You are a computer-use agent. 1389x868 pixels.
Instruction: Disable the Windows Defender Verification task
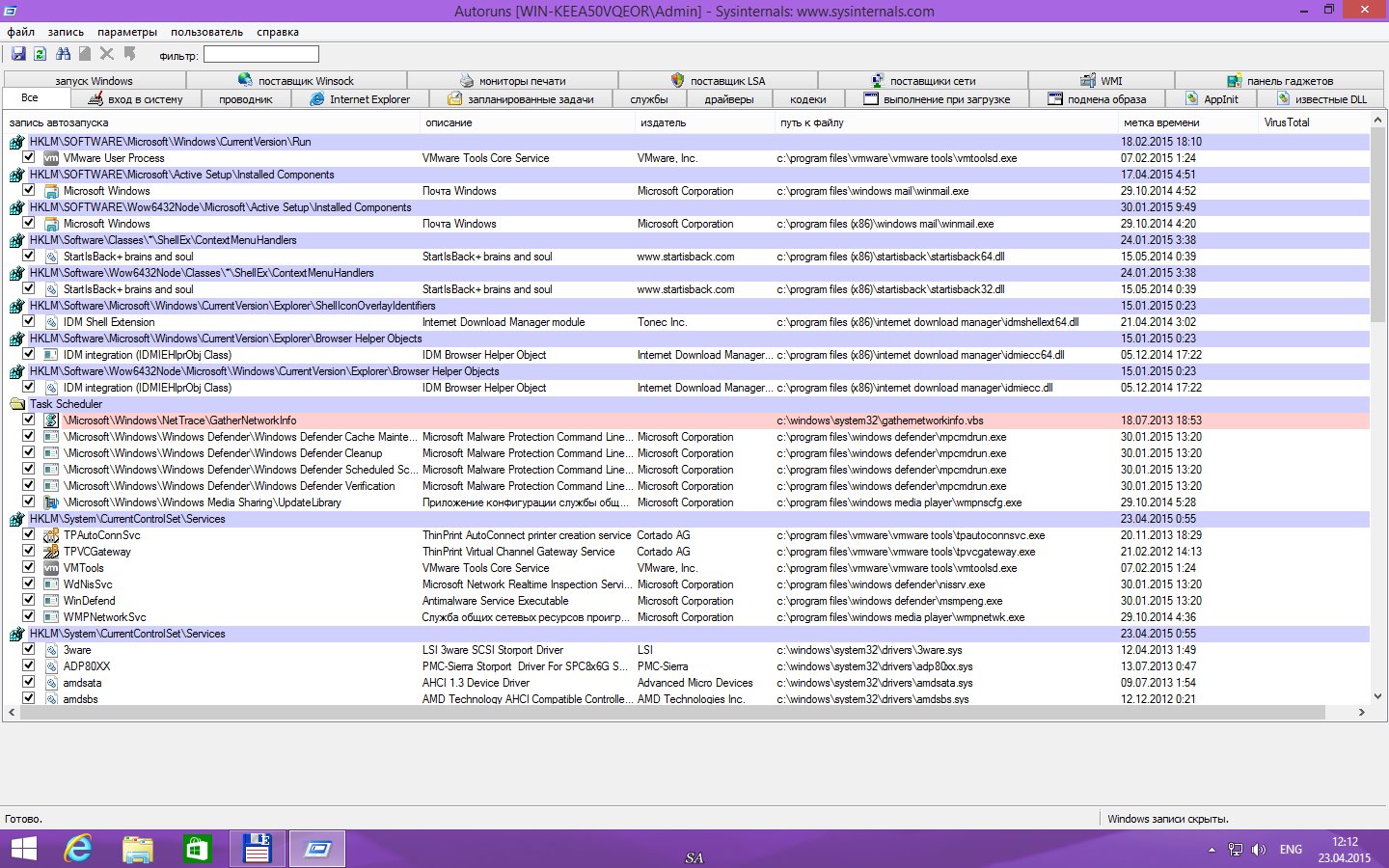[x=29, y=485]
